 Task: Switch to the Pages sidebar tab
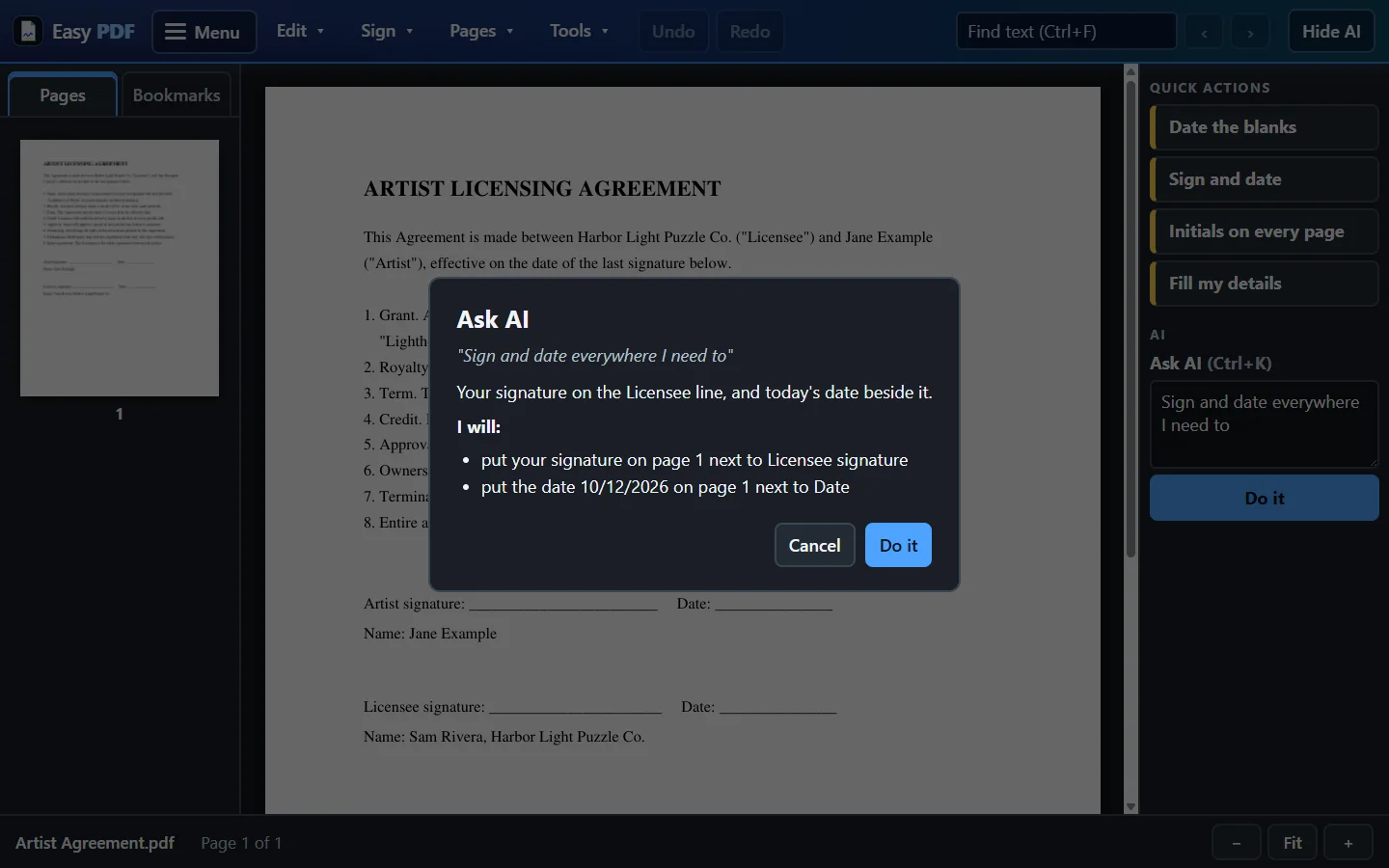63,95
